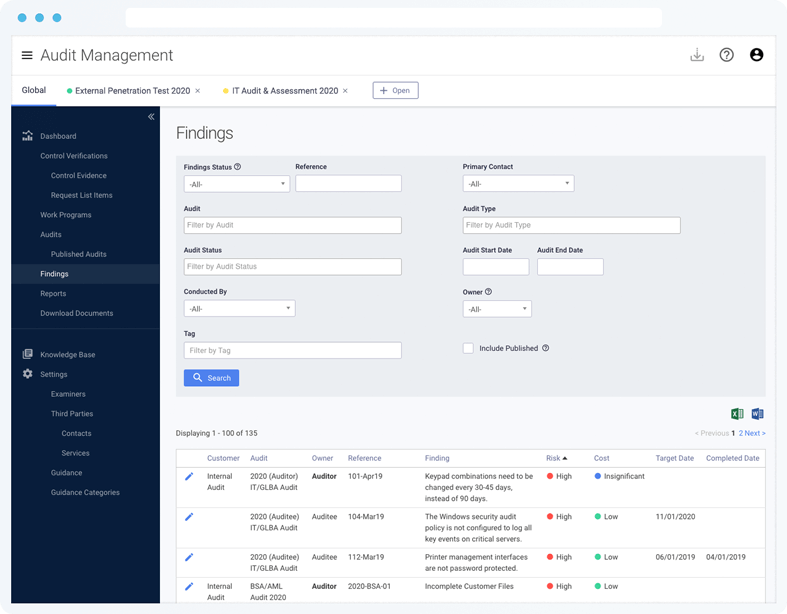
Task: Export findings to Excel
Action: tap(737, 414)
